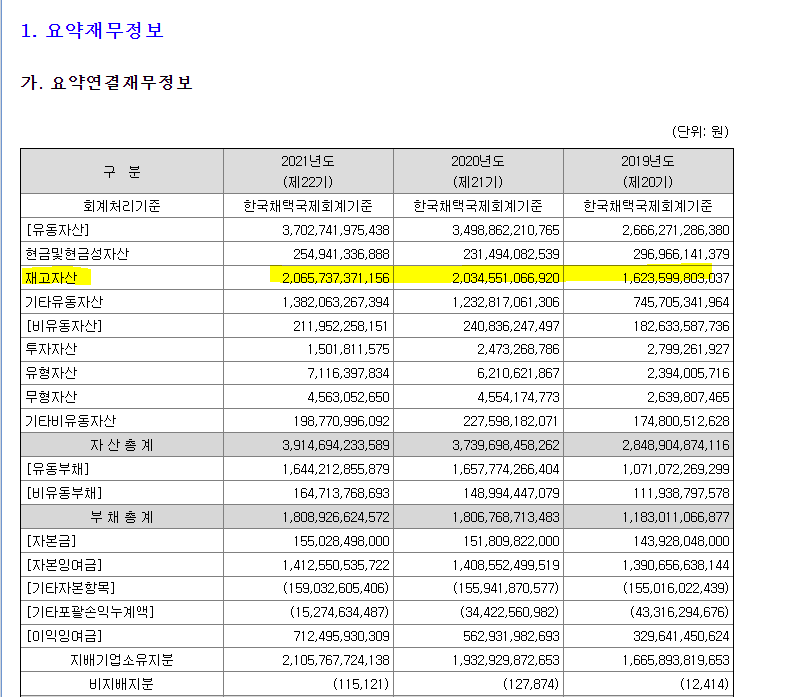Screen dimensions: 788x697
Task: Click the value 2,639,807,465
Action: tap(688, 397)
